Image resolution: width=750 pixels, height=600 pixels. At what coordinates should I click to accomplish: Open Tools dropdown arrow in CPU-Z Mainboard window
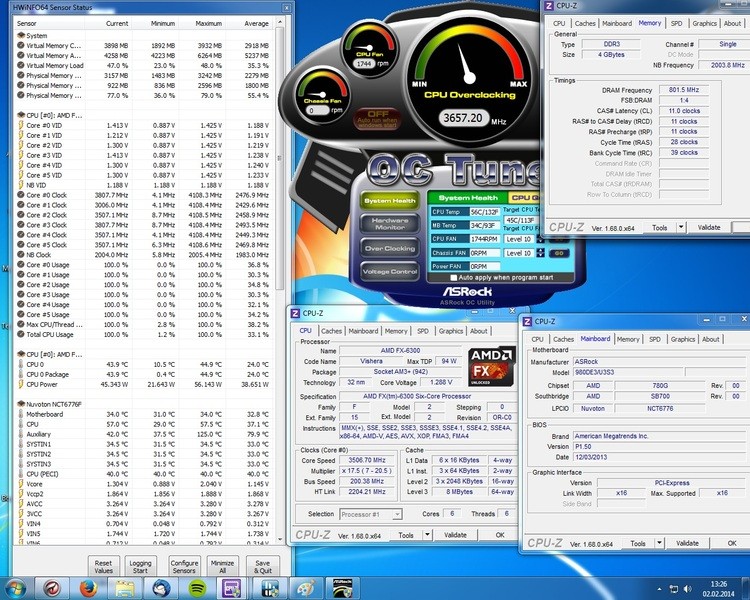click(x=659, y=544)
